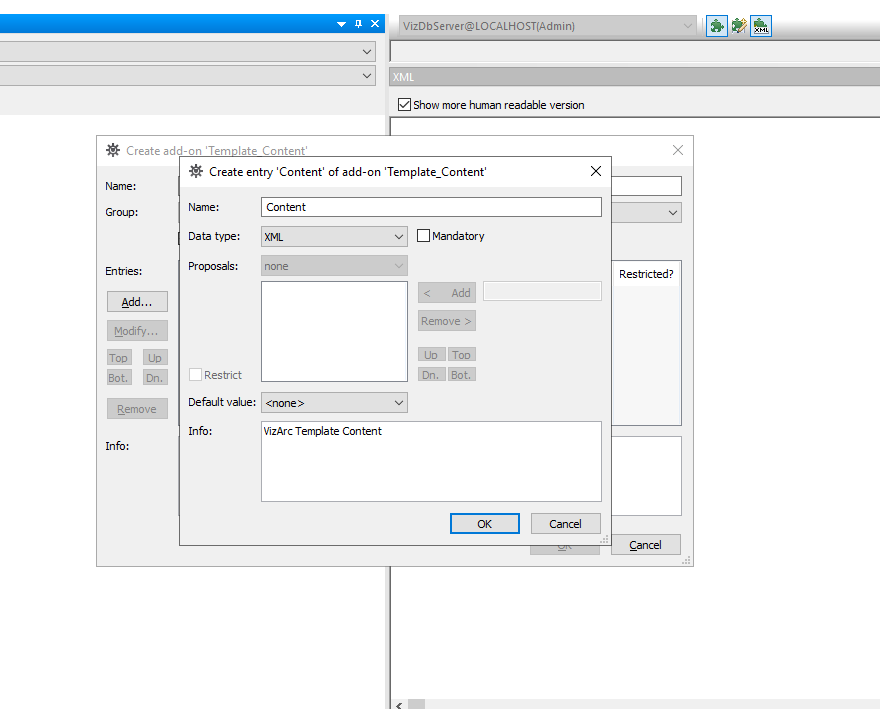Cancel the Create entry dialog
Viewport: 880px width, 709px height.
tap(565, 524)
